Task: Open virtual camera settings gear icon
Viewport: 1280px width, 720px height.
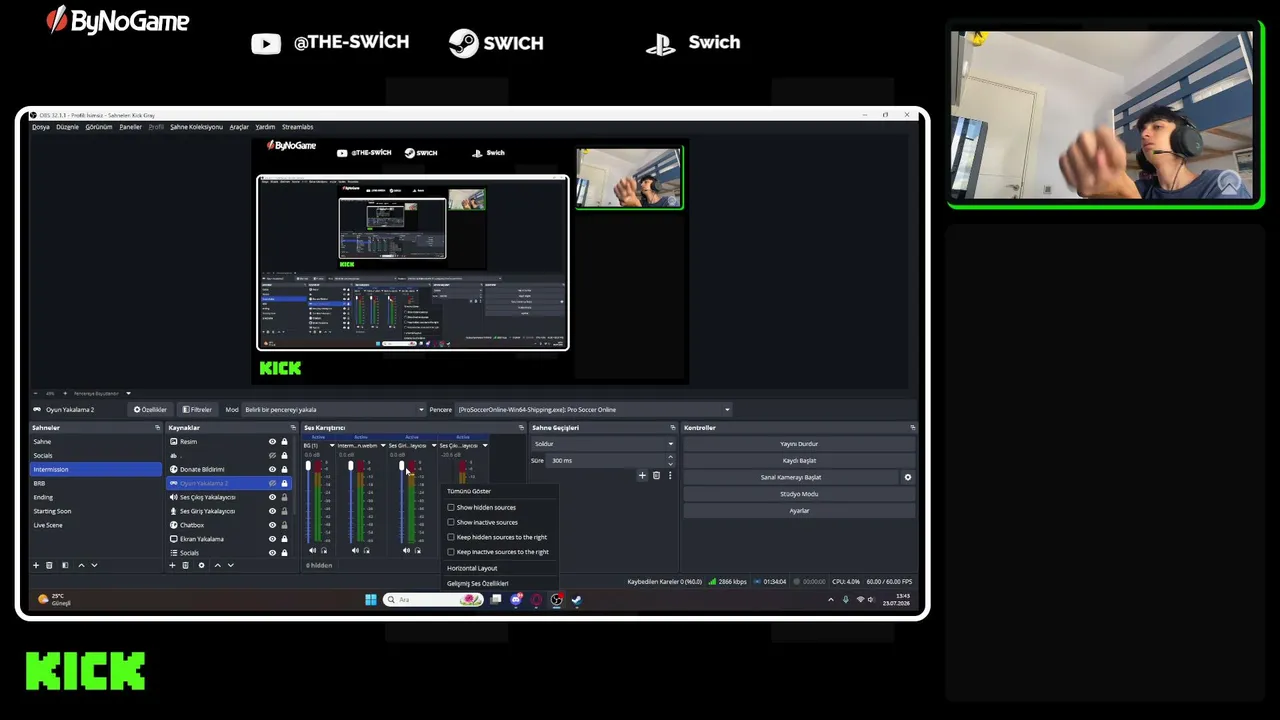Action: [x=908, y=477]
